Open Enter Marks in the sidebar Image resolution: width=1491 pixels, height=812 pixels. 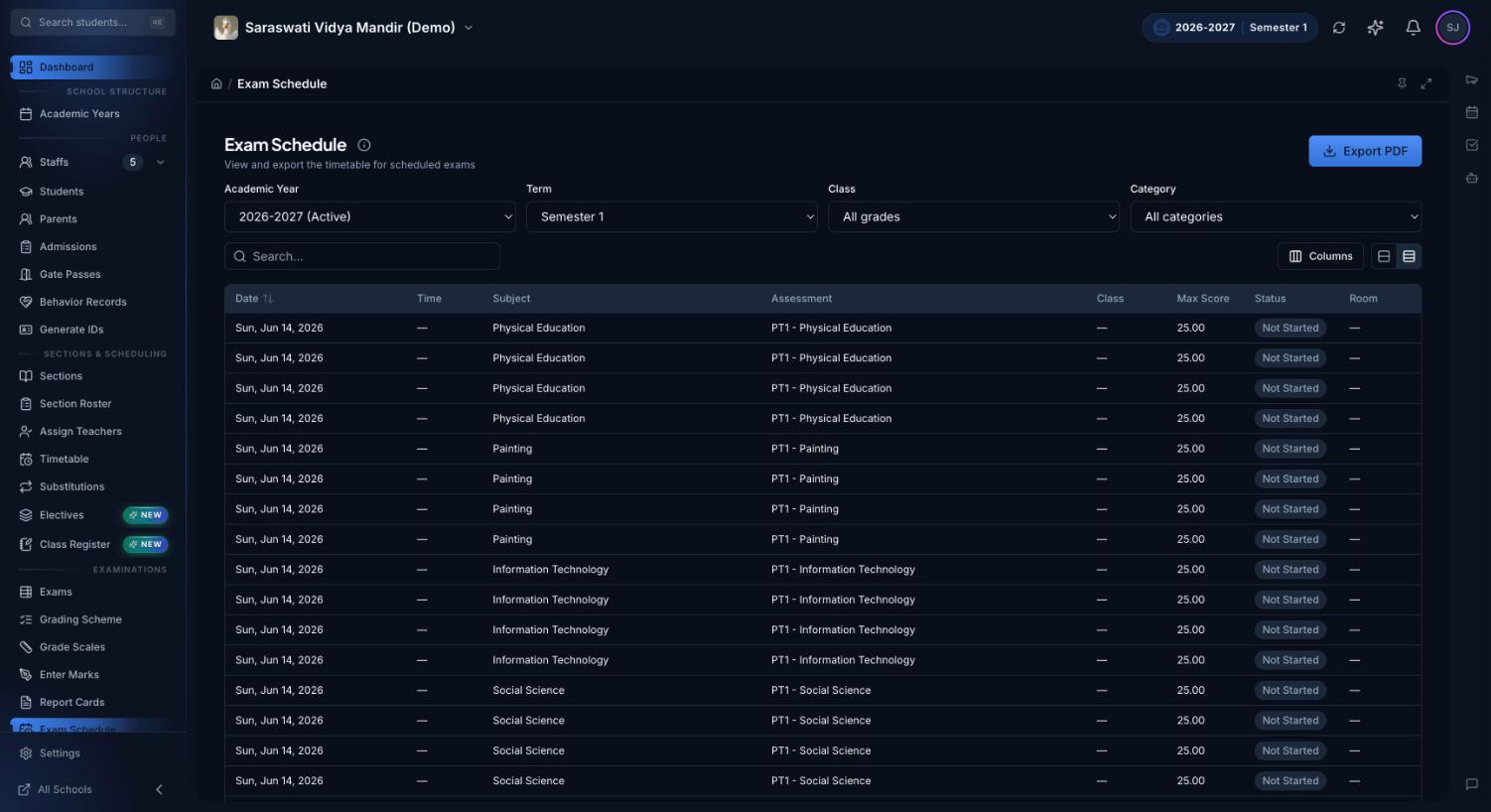pos(93,675)
